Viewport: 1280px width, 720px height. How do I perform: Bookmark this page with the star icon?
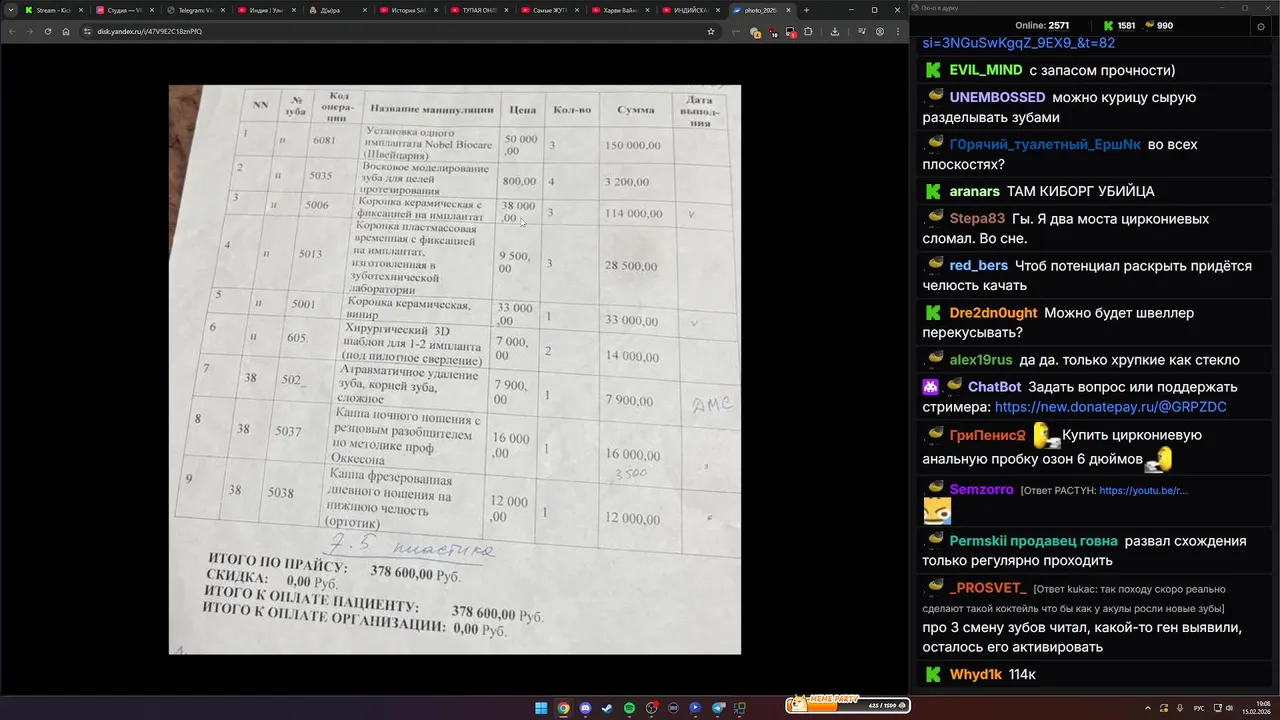click(x=711, y=31)
